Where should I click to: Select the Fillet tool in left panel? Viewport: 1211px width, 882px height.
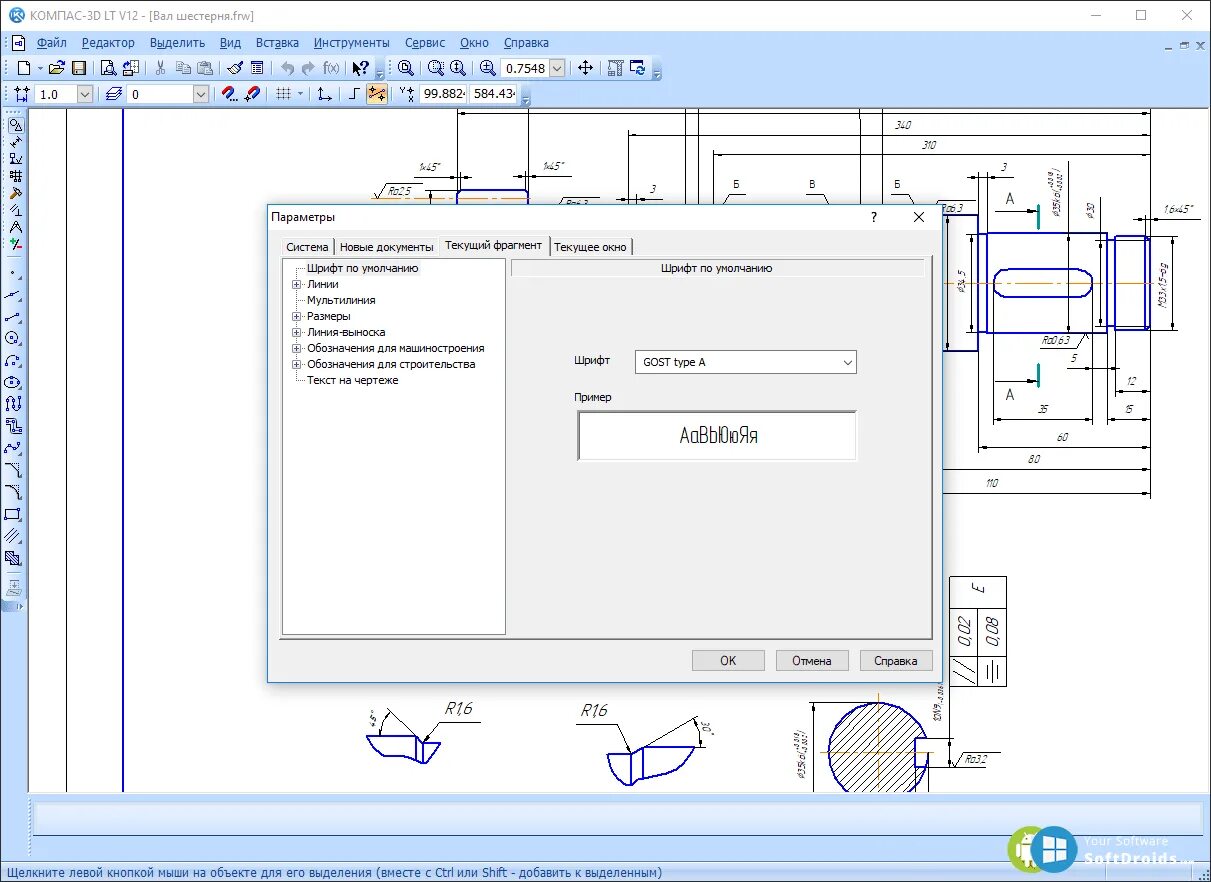pos(14,492)
